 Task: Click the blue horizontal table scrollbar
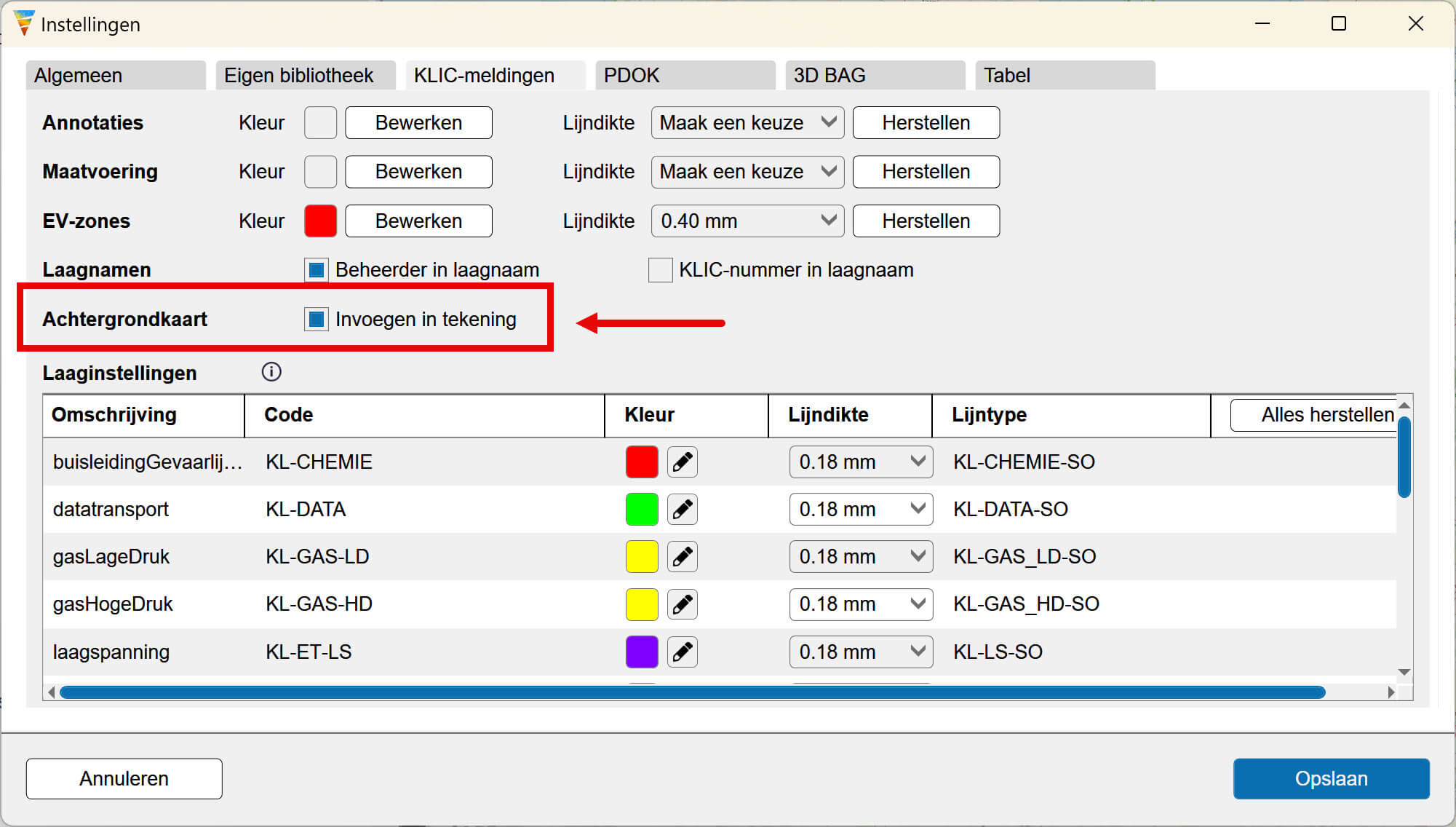click(691, 692)
